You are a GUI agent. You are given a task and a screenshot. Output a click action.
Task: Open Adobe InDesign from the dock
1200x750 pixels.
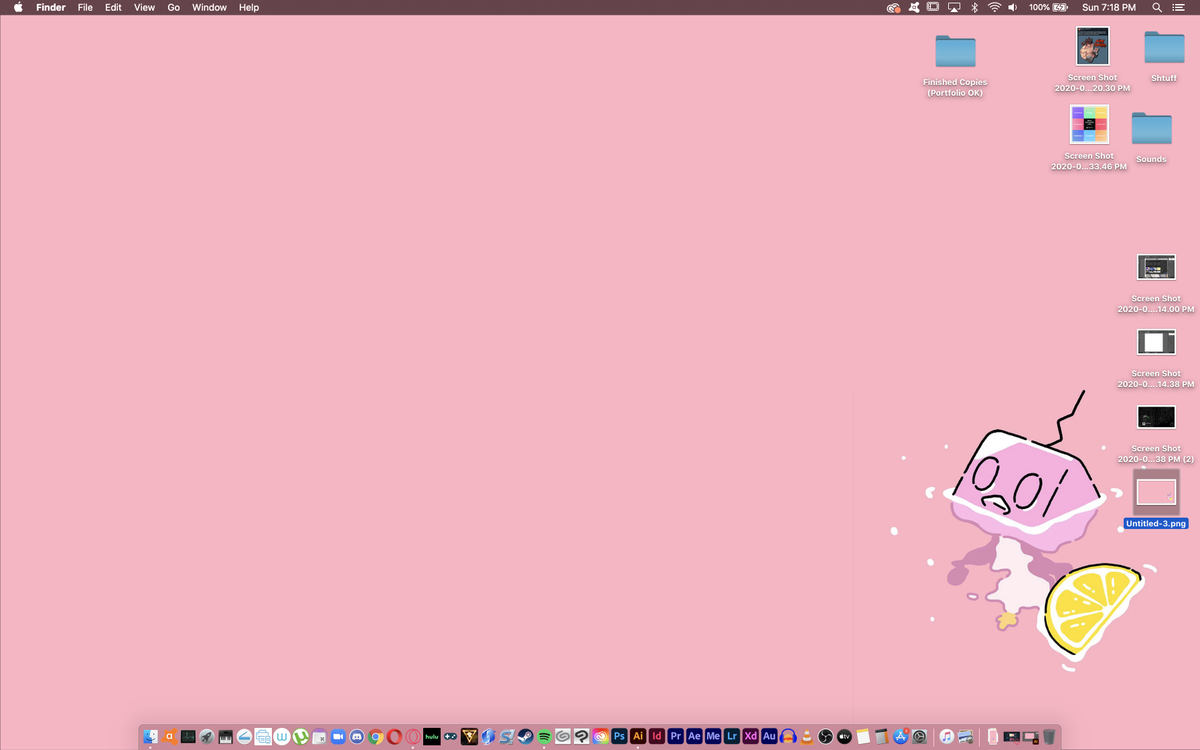657,737
